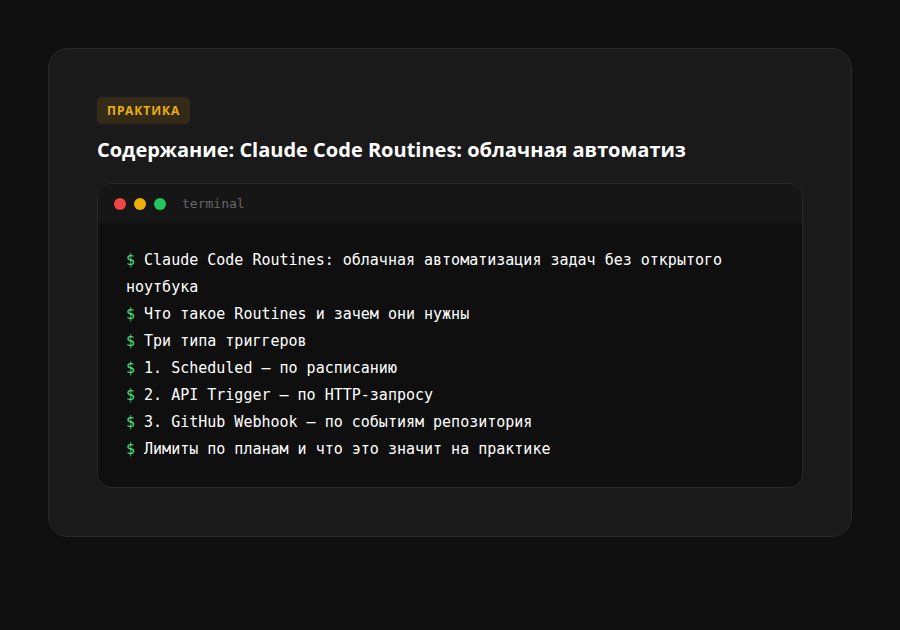Click the $ prompt before 'Scheduled — по расписанию'
The height and width of the screenshot is (630, 900).
click(130, 367)
